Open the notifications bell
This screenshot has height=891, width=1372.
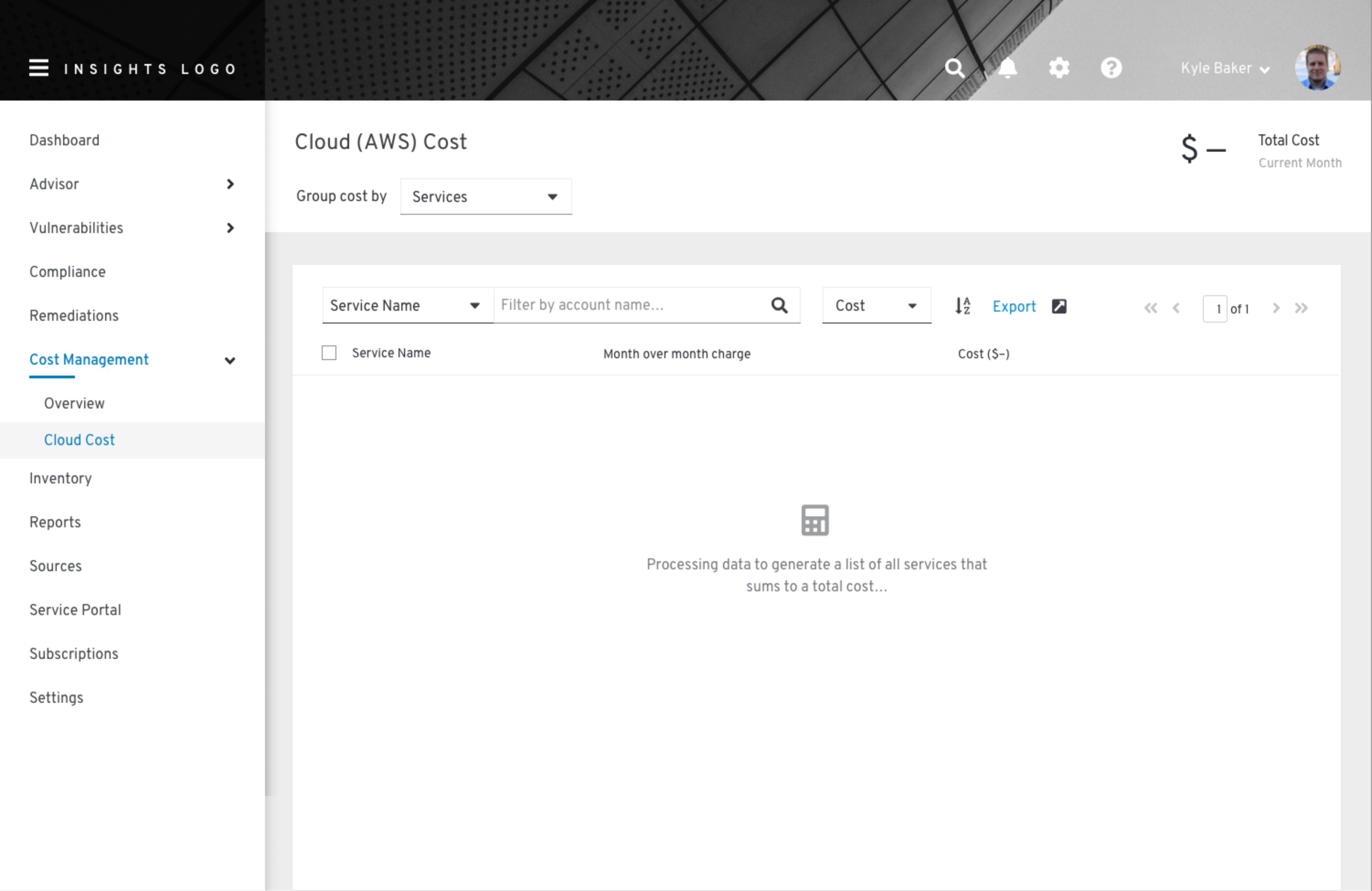coord(1007,68)
